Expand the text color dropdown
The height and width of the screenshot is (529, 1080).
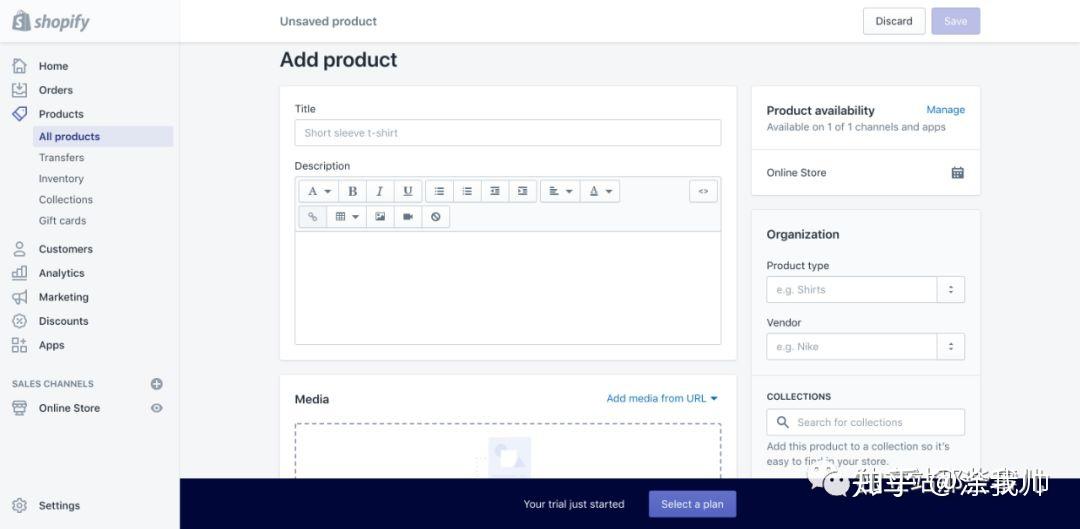click(600, 191)
